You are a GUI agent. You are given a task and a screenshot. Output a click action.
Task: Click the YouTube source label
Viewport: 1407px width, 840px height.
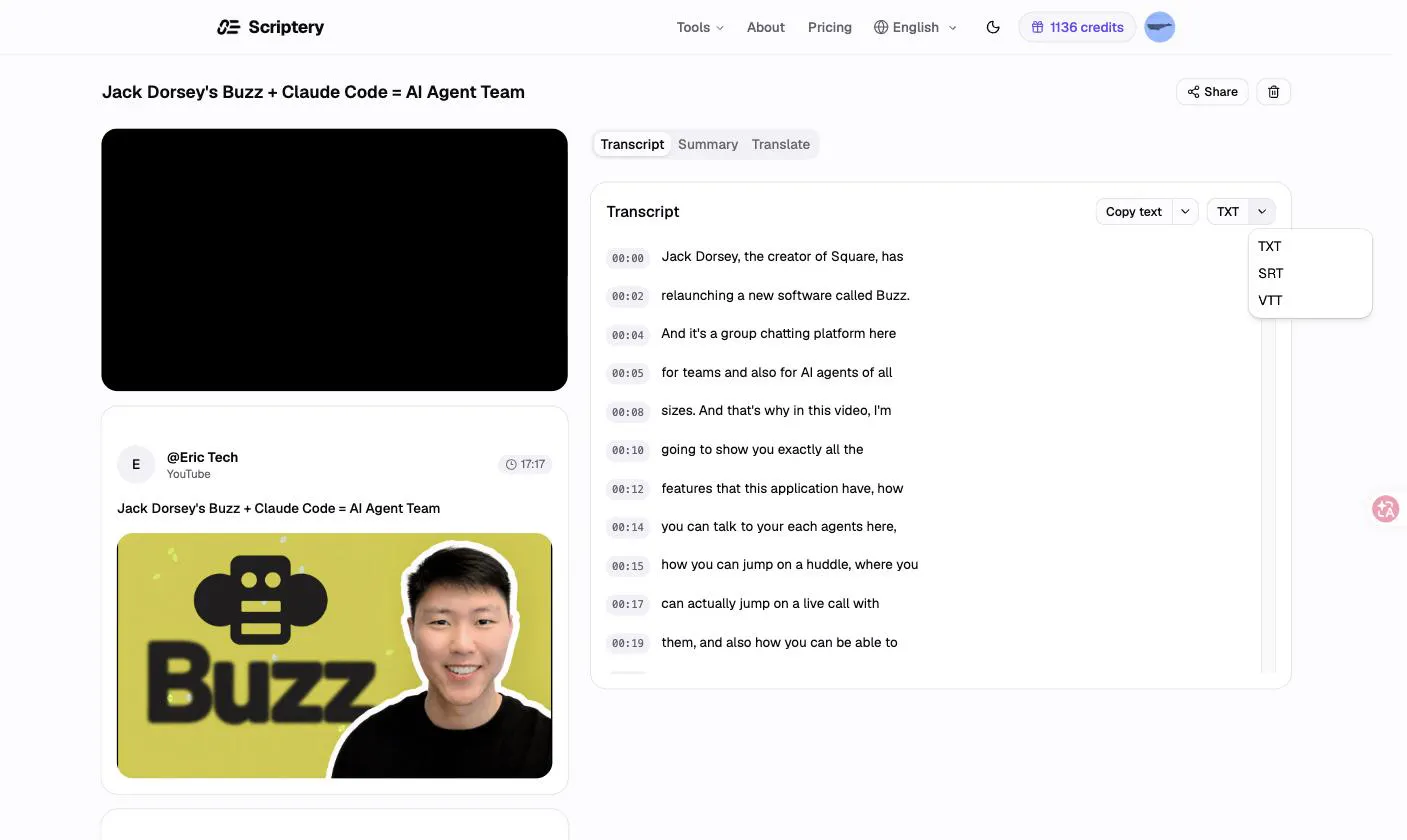pos(188,474)
